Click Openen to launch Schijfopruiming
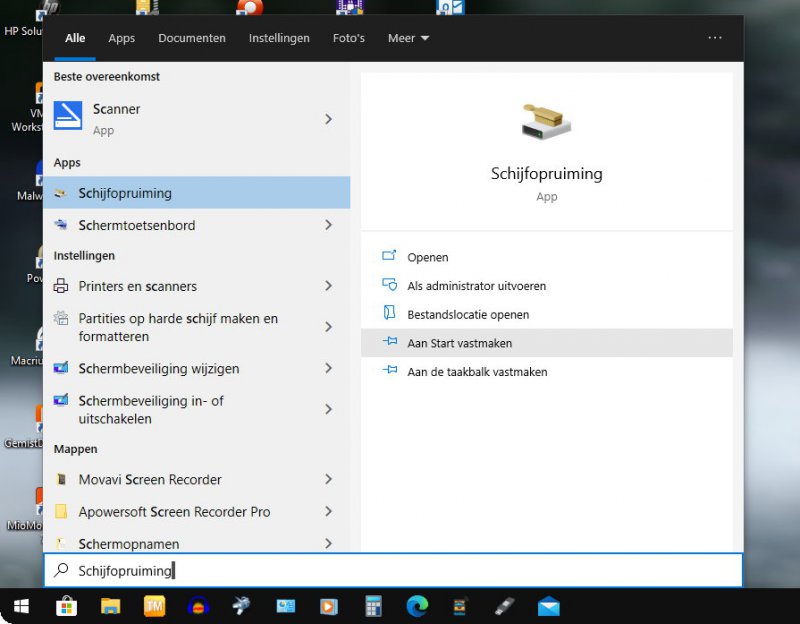Screen dimensions: 800x624 tap(427, 257)
